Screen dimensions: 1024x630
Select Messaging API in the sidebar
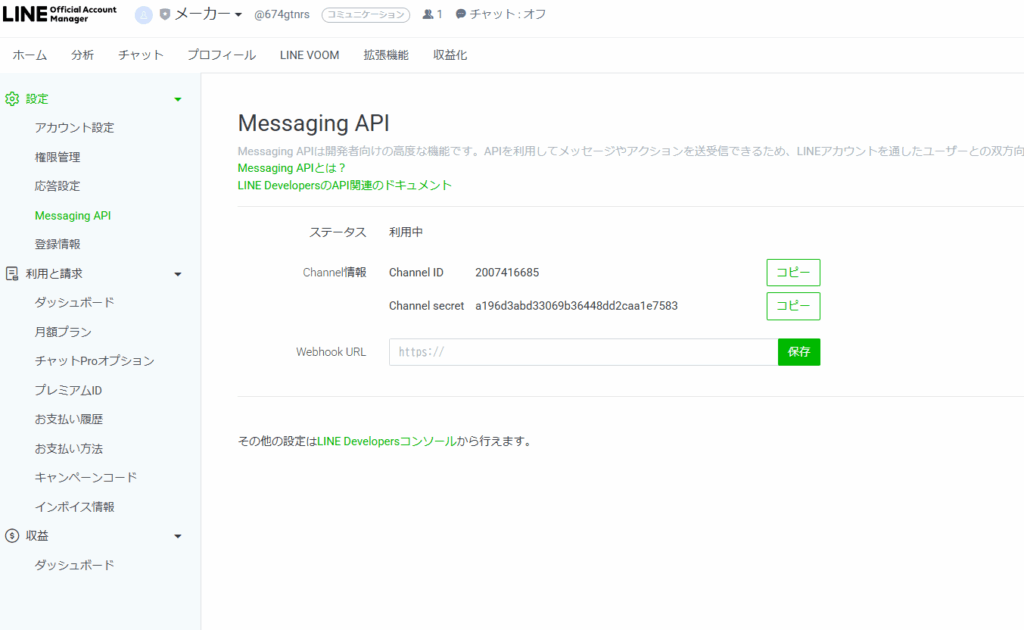(72, 215)
